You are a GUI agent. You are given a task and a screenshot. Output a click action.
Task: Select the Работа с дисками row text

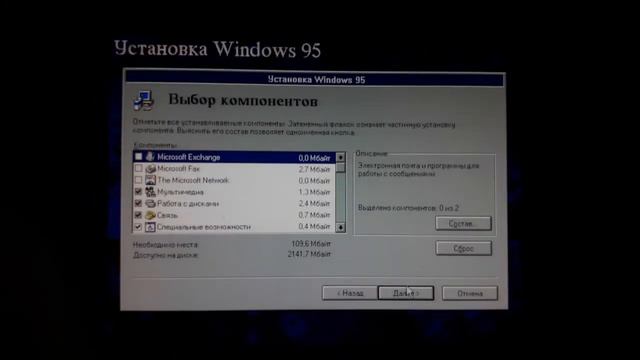coord(188,203)
